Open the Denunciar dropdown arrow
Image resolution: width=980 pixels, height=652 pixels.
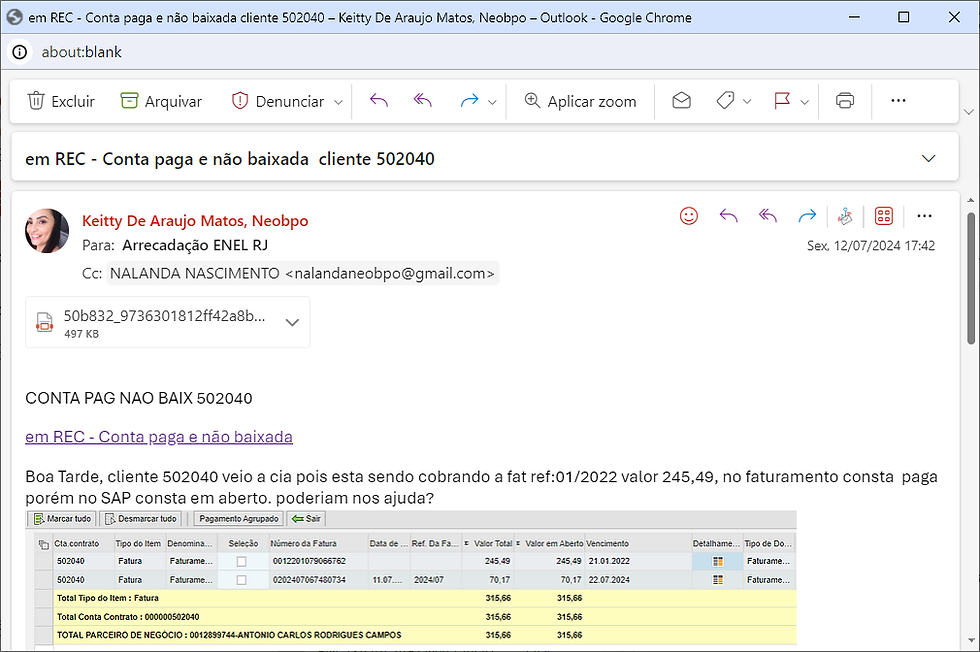pyautogui.click(x=338, y=102)
